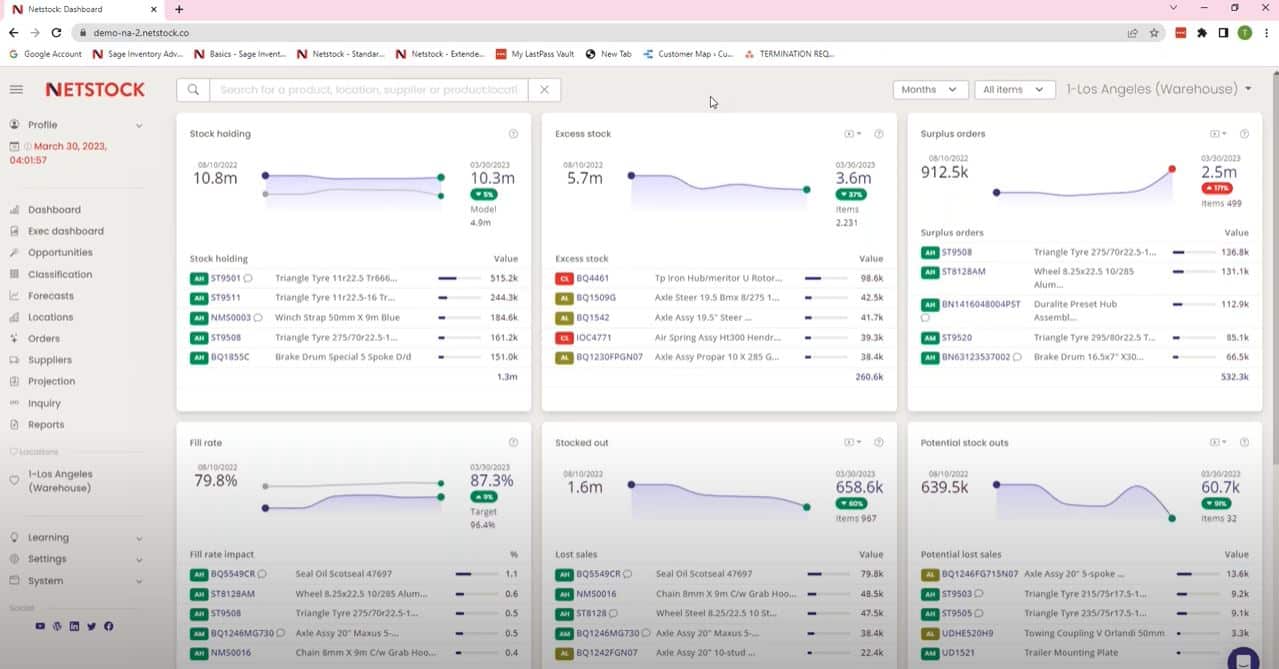1279x669 pixels.
Task: Open Inquiry in the sidebar
Action: (45, 403)
